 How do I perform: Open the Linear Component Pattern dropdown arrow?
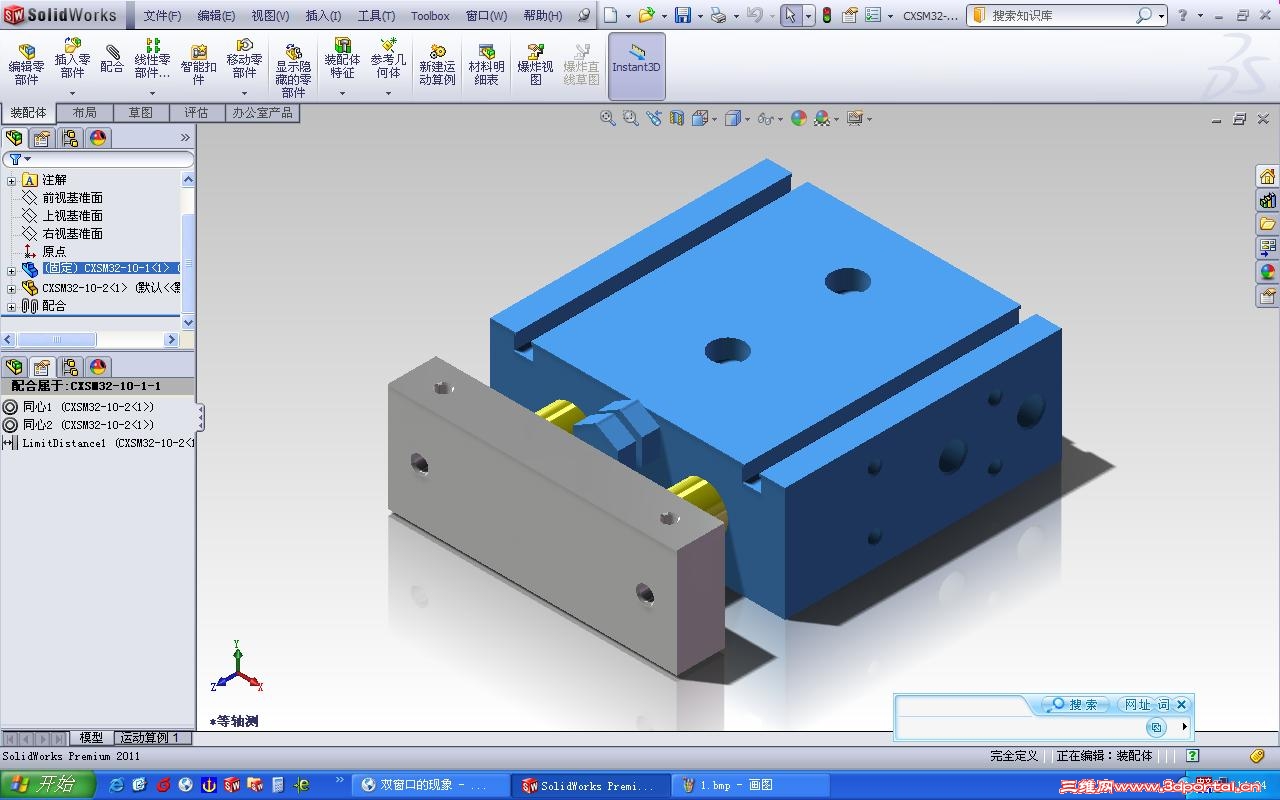click(152, 93)
